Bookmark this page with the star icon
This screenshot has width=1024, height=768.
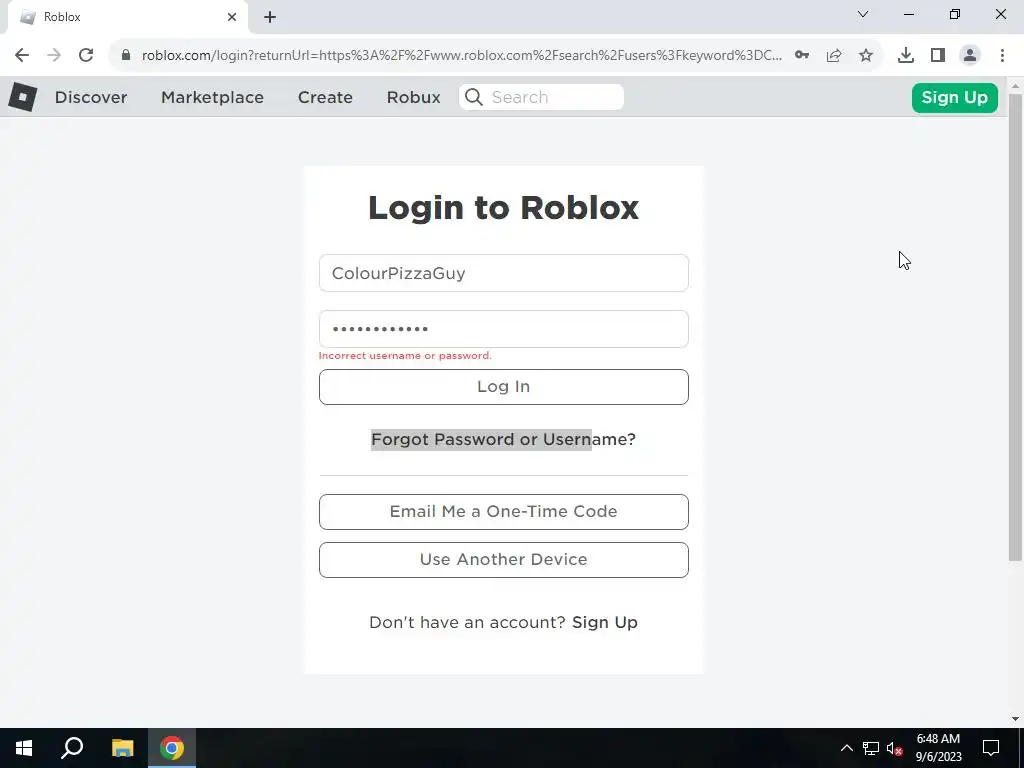[866, 56]
